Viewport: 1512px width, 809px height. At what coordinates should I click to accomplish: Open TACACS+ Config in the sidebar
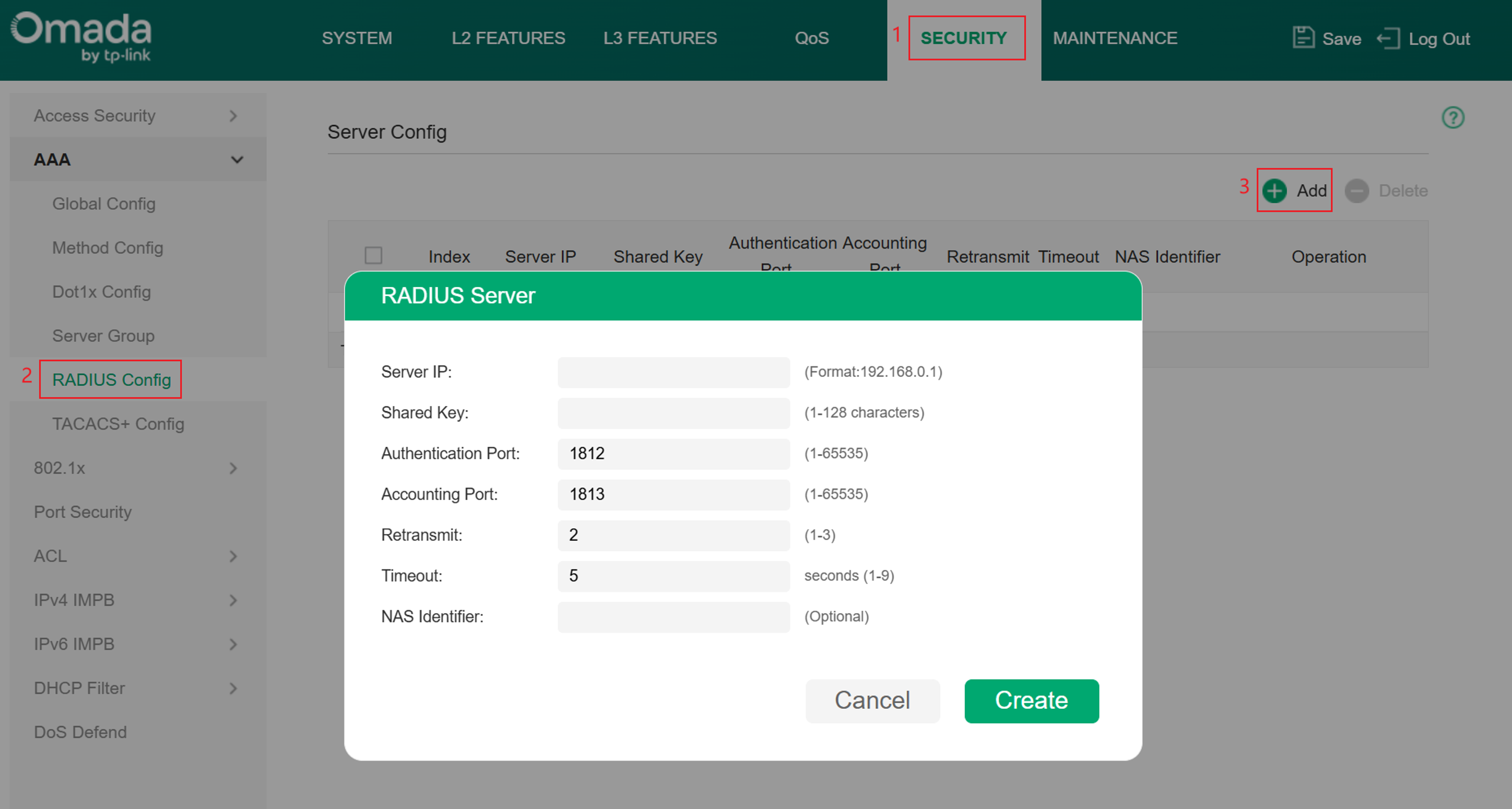(118, 424)
